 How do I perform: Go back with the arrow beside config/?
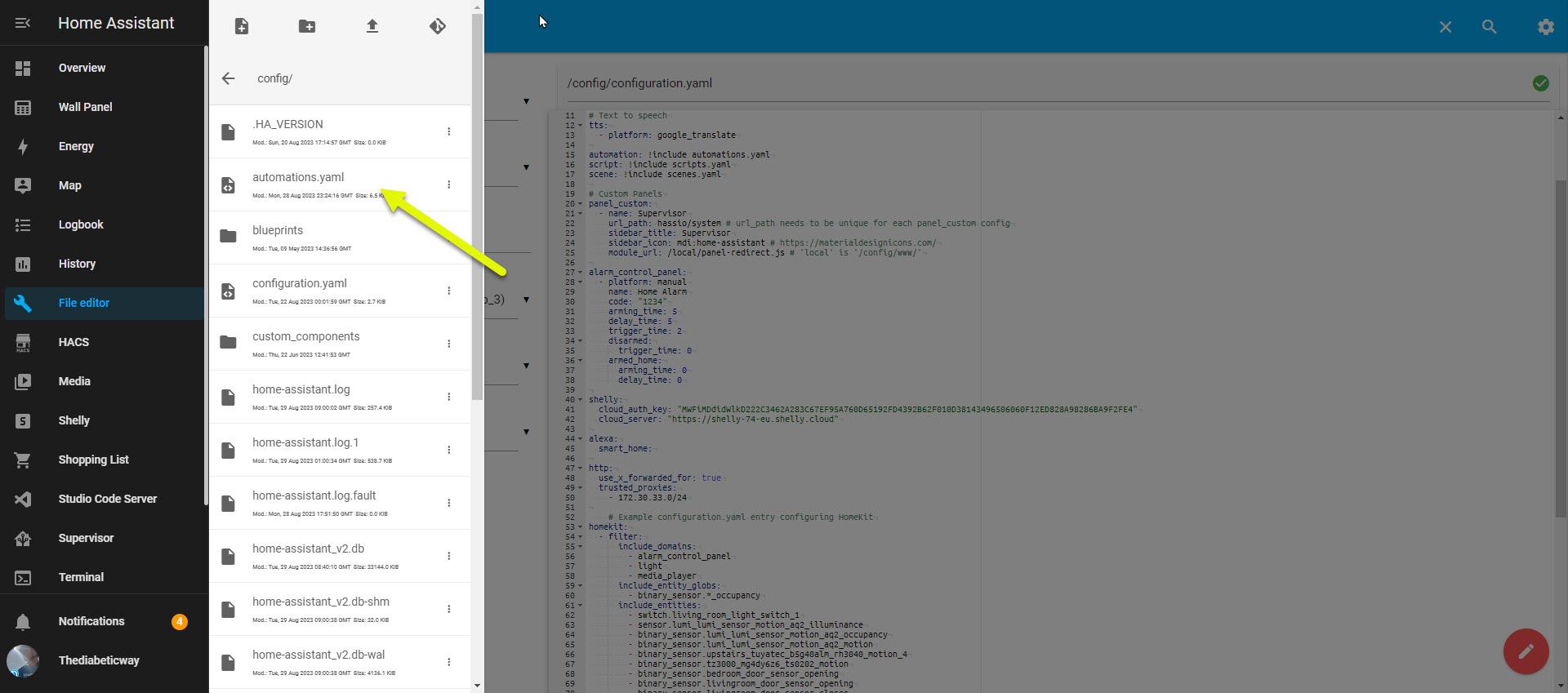[229, 78]
